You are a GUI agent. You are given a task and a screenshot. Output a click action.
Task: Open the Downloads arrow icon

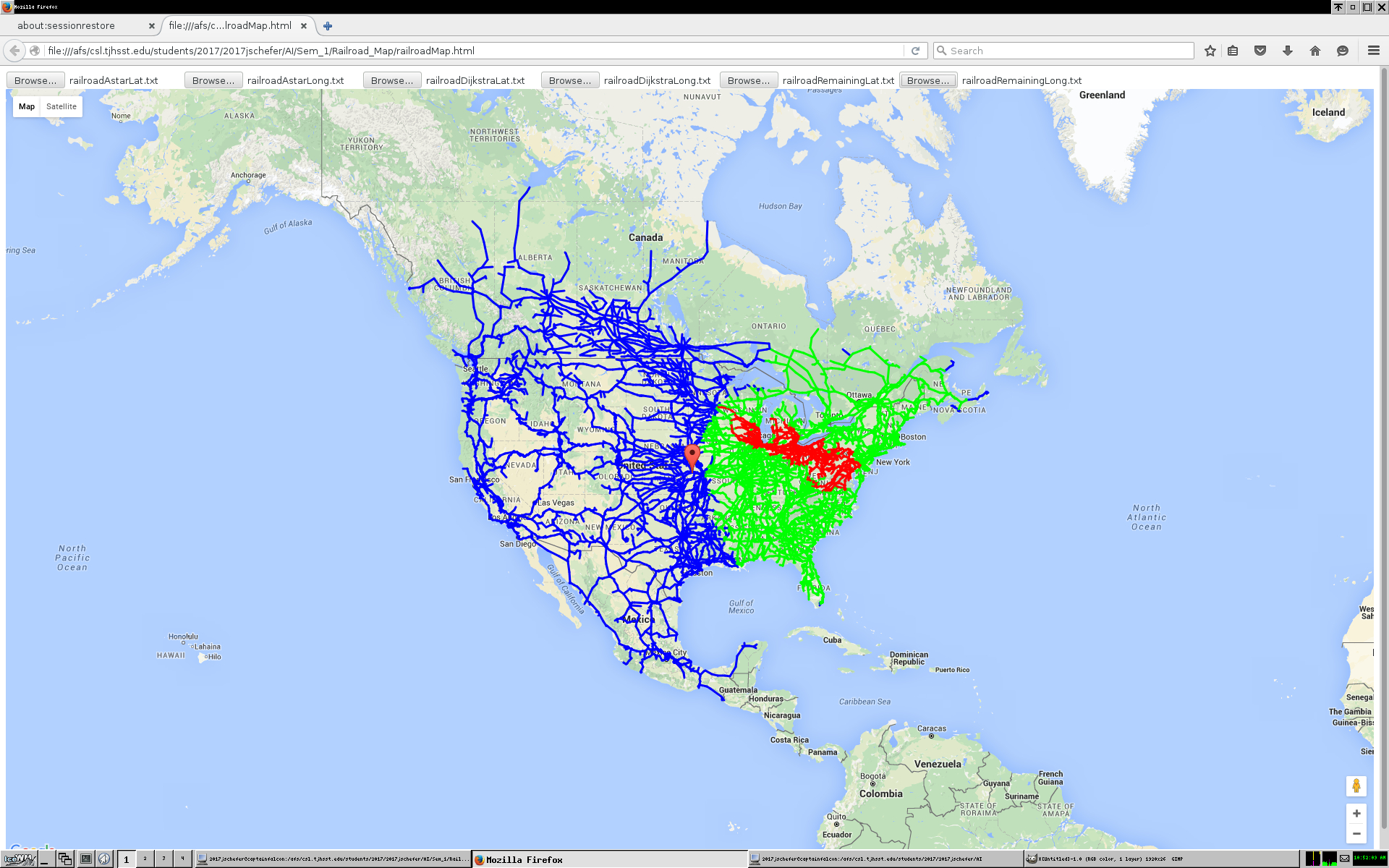pyautogui.click(x=1288, y=51)
